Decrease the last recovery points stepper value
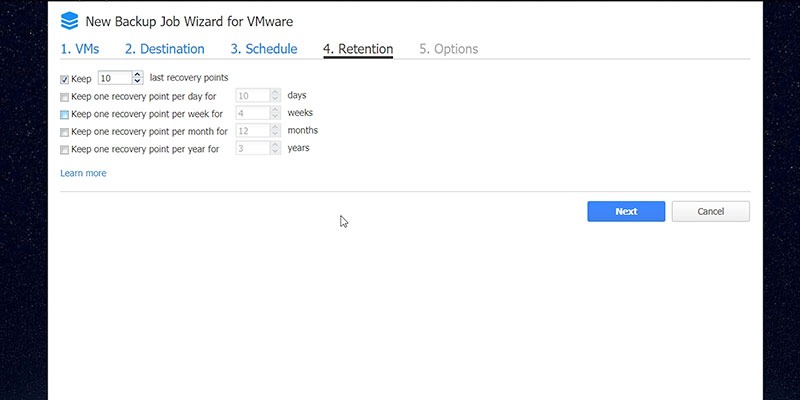This screenshot has height=400, width=800. (x=137, y=81)
